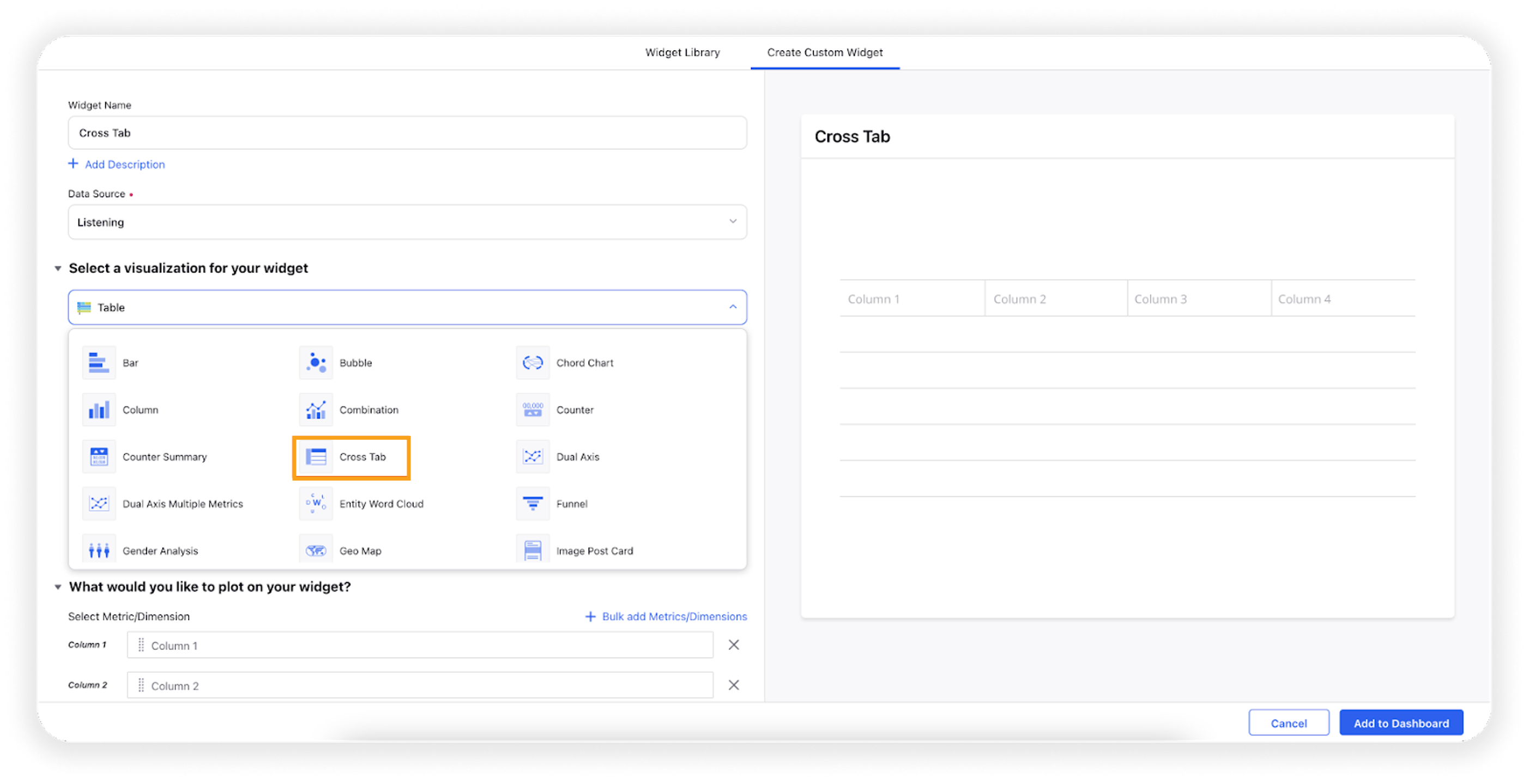This screenshot has height=784, width=1529.
Task: Select Dual Axis Multiple Metrics label
Action: (183, 503)
